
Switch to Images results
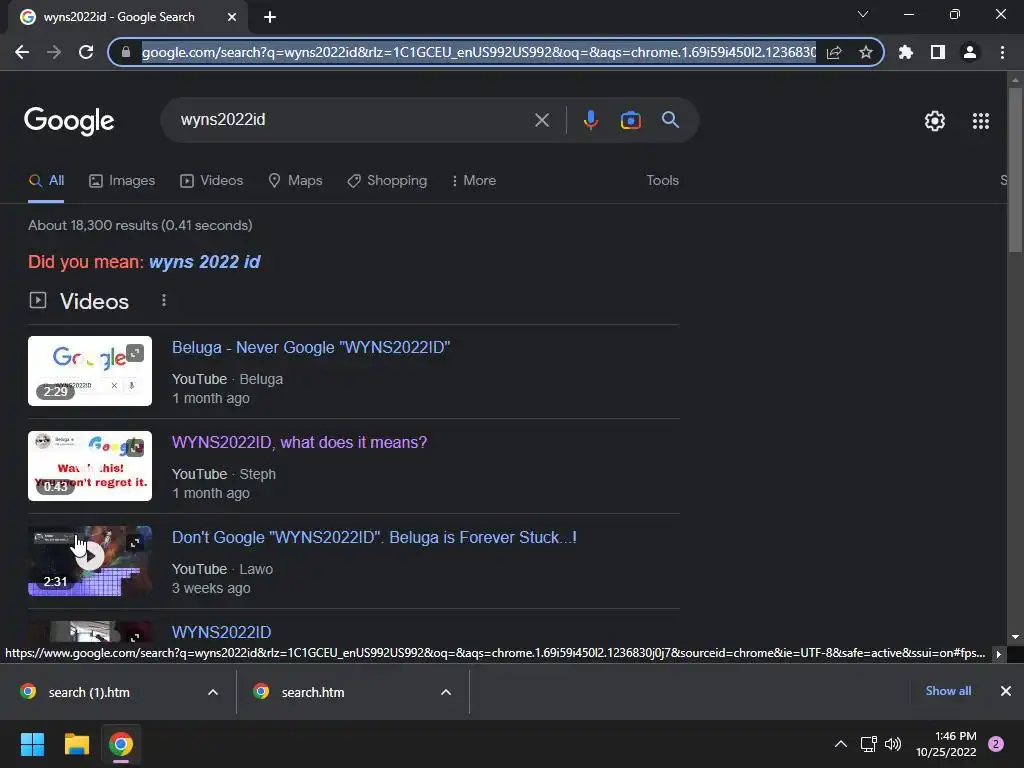click(122, 181)
